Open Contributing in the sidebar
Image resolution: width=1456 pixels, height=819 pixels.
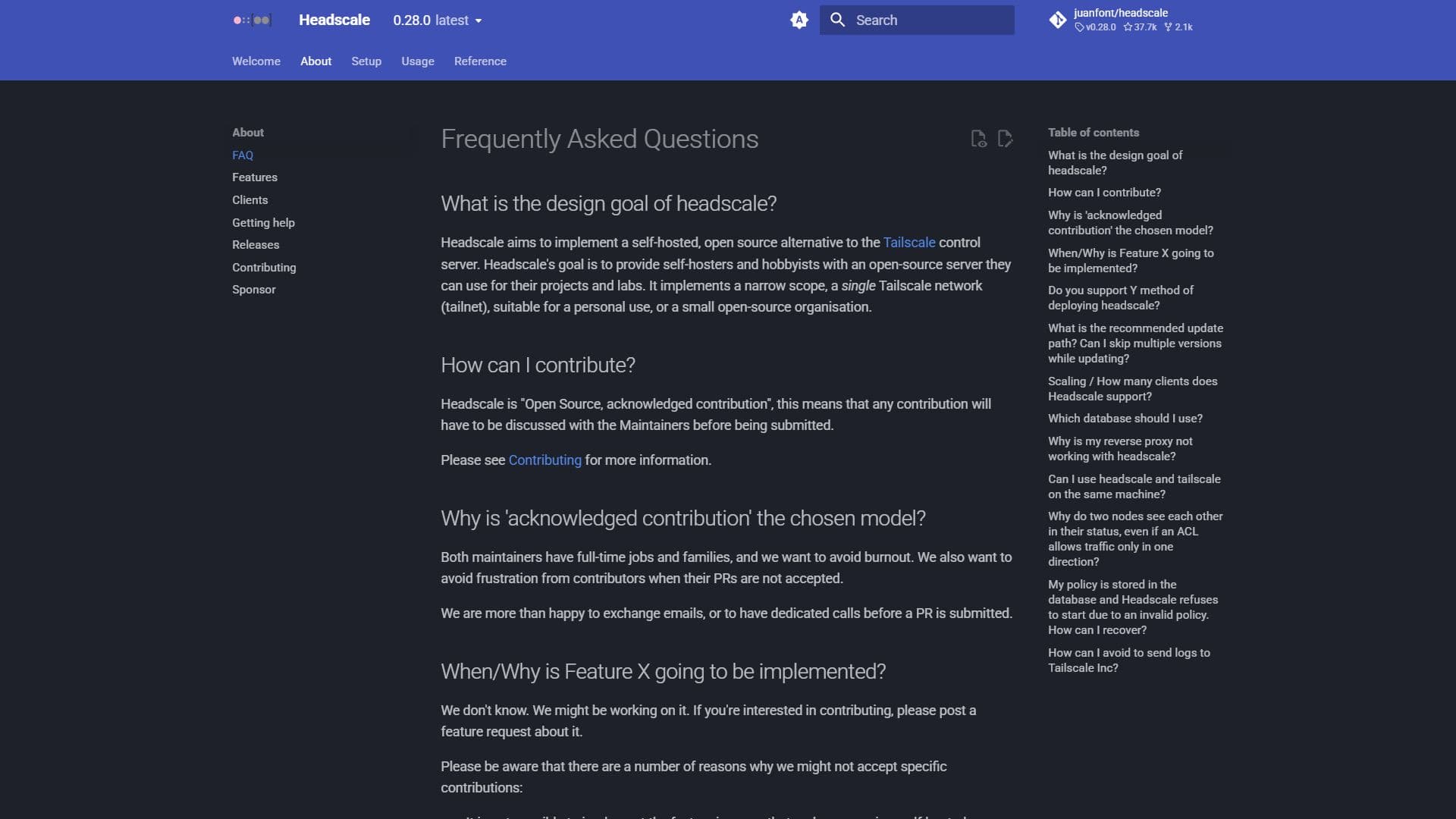[x=264, y=268]
